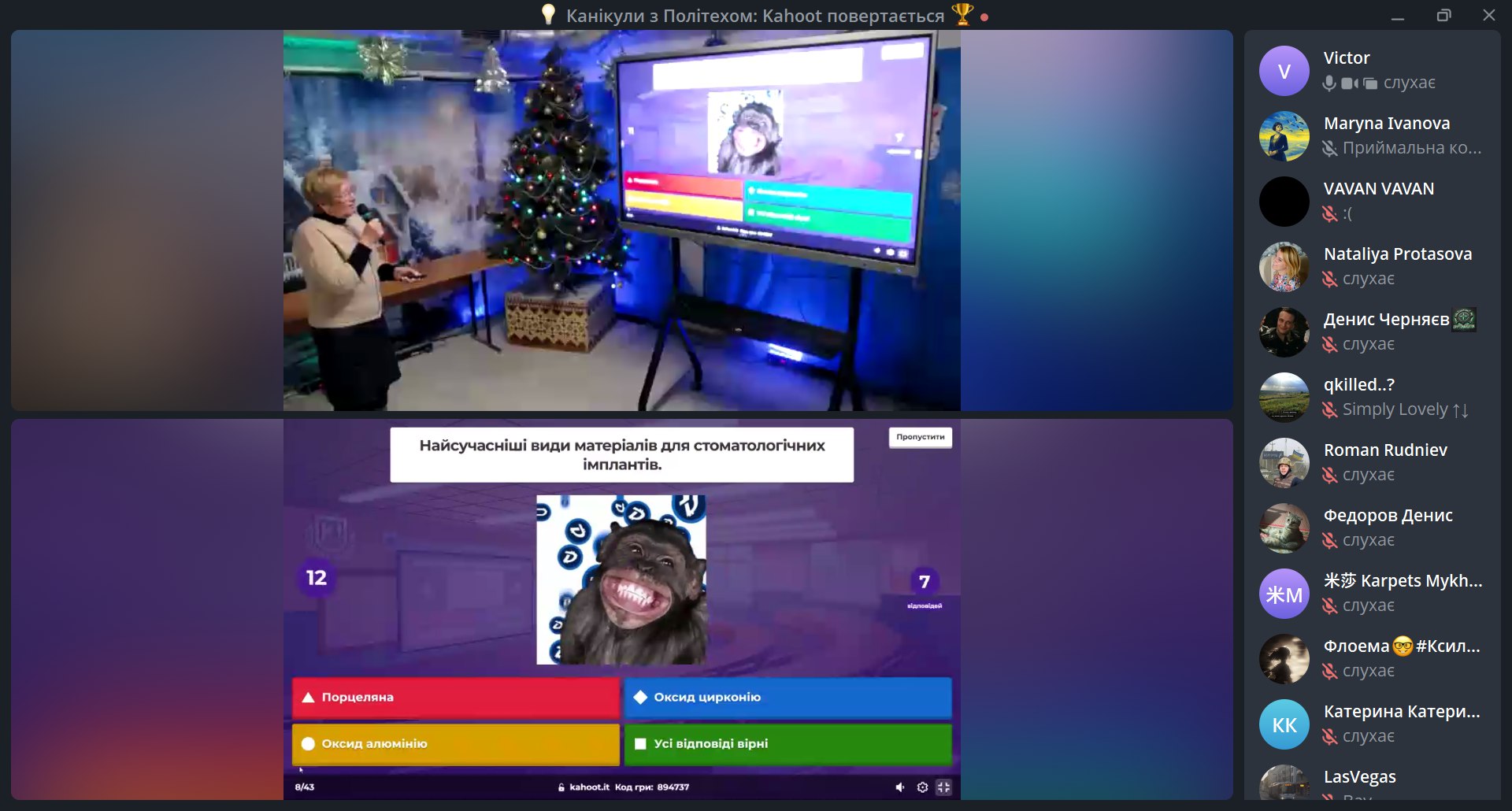1512x811 pixels.
Task: Click Денис Черняєв's avatar photo
Action: point(1284,332)
